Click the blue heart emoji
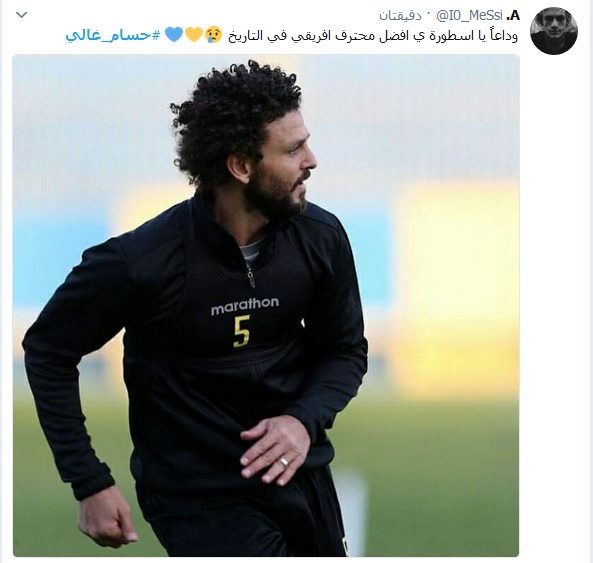Viewport: 593px width, 563px height. [x=174, y=34]
